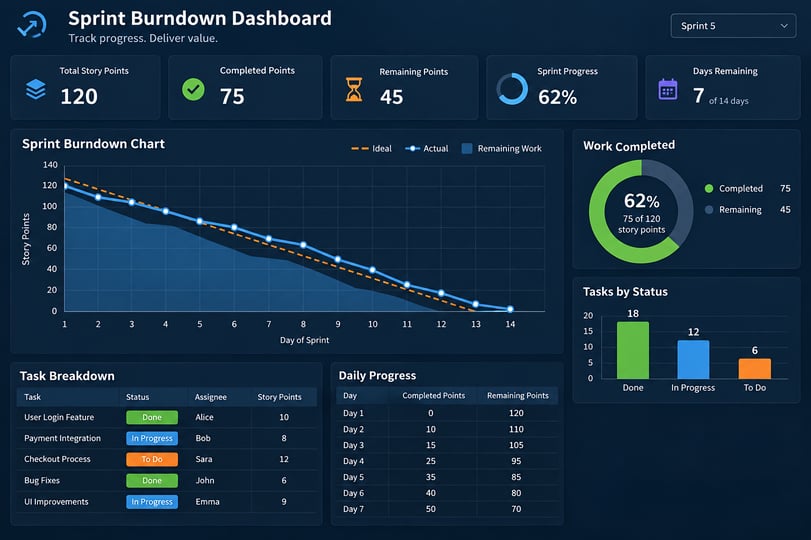
Task: Click the green Completed legend dot
Action: [709, 188]
